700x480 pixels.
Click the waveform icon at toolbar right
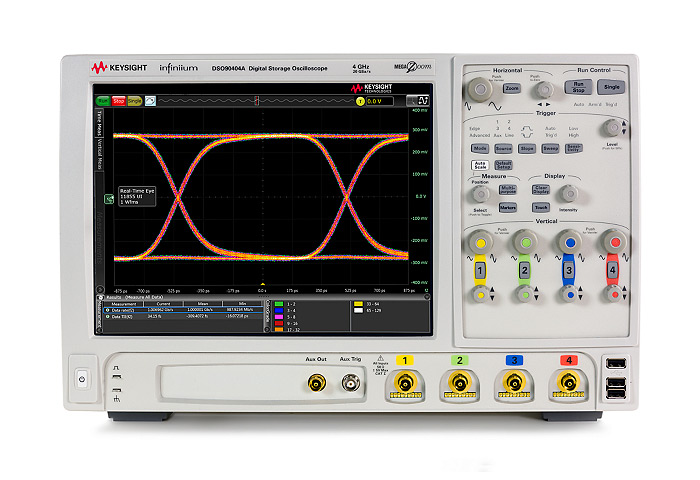pos(423,100)
